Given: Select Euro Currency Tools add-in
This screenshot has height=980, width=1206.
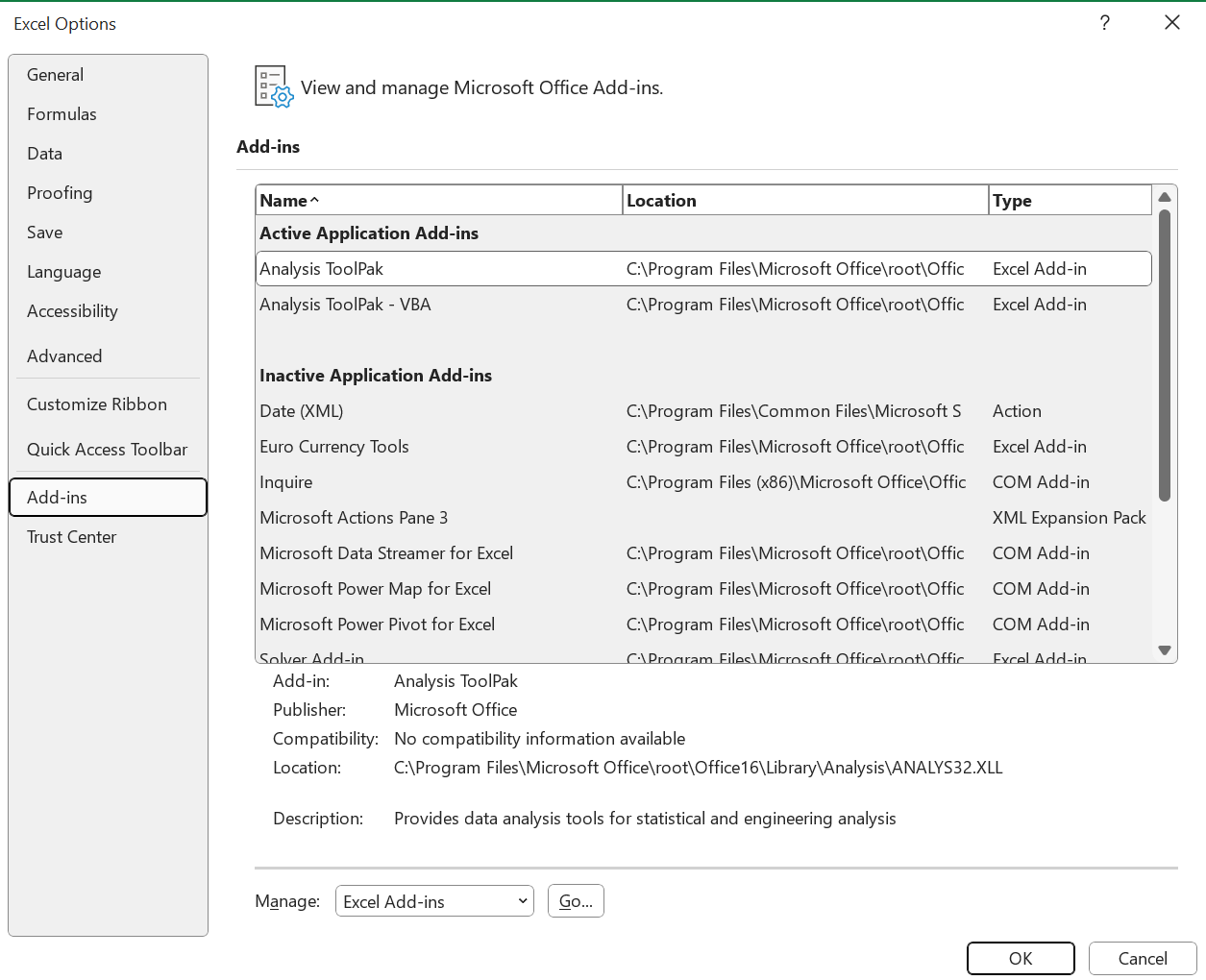Looking at the screenshot, I should pos(703,447).
